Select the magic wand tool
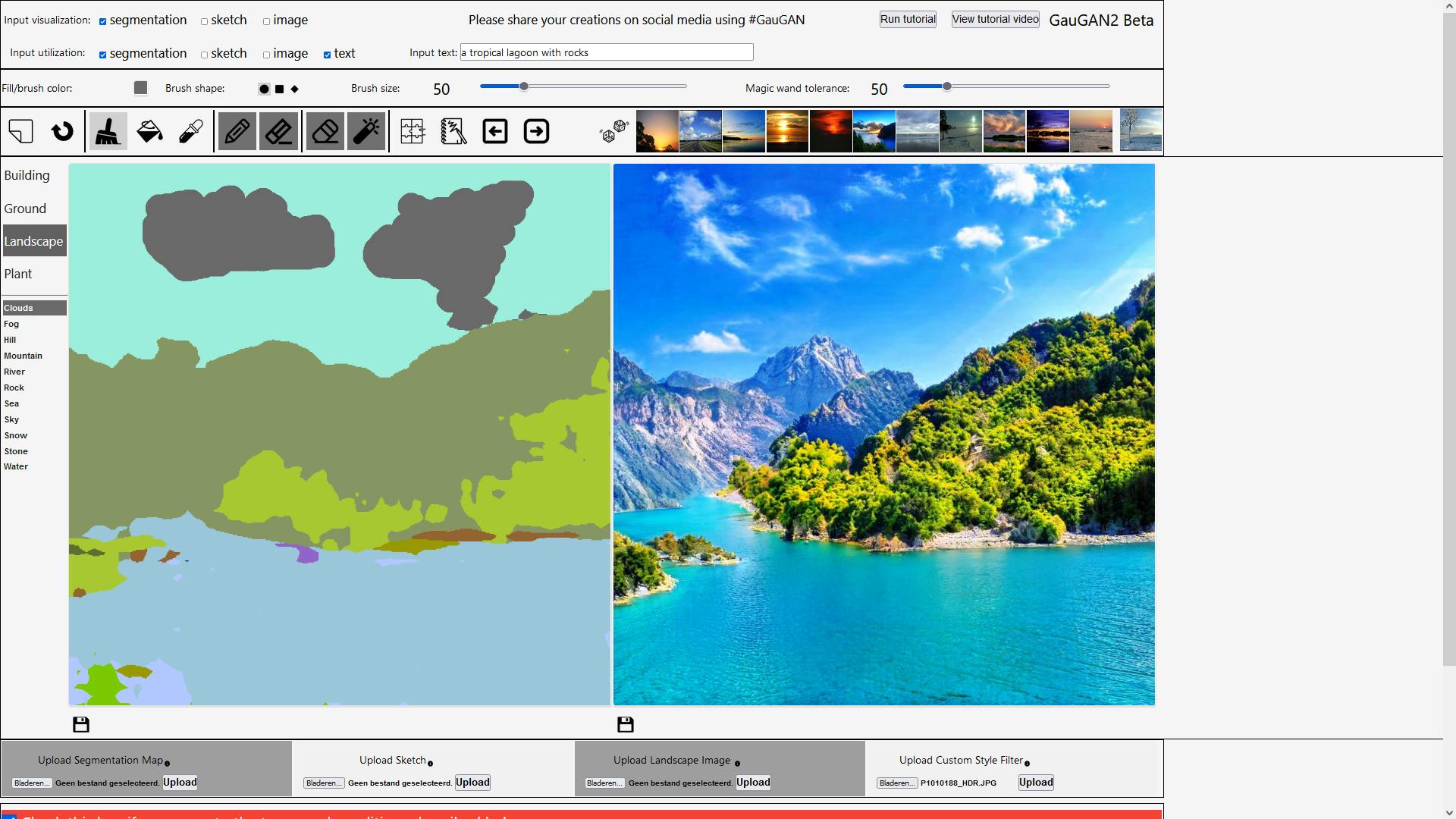Viewport: 1456px width, 819px height. click(x=366, y=131)
